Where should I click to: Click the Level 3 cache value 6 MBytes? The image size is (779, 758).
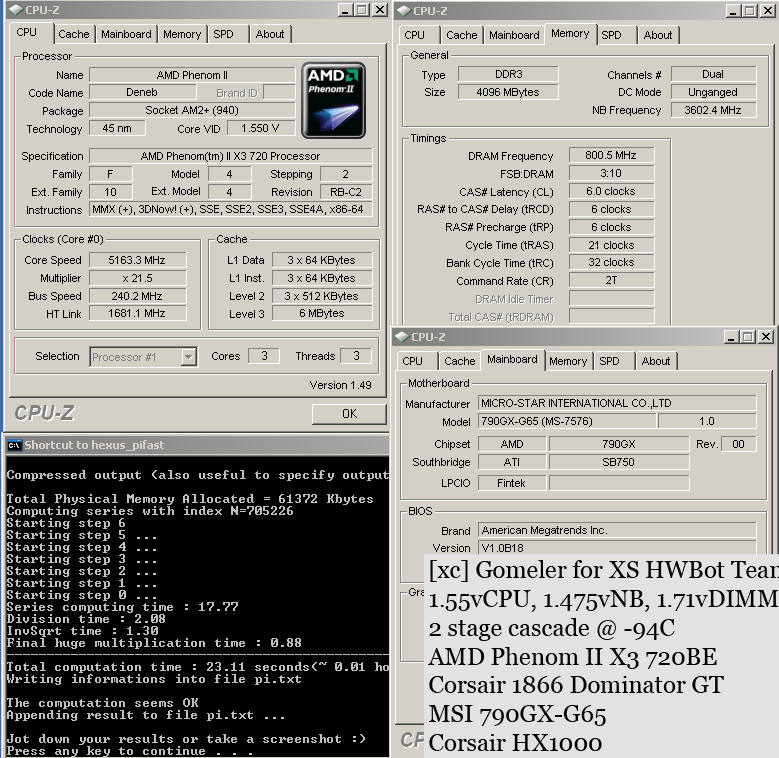pyautogui.click(x=322, y=313)
